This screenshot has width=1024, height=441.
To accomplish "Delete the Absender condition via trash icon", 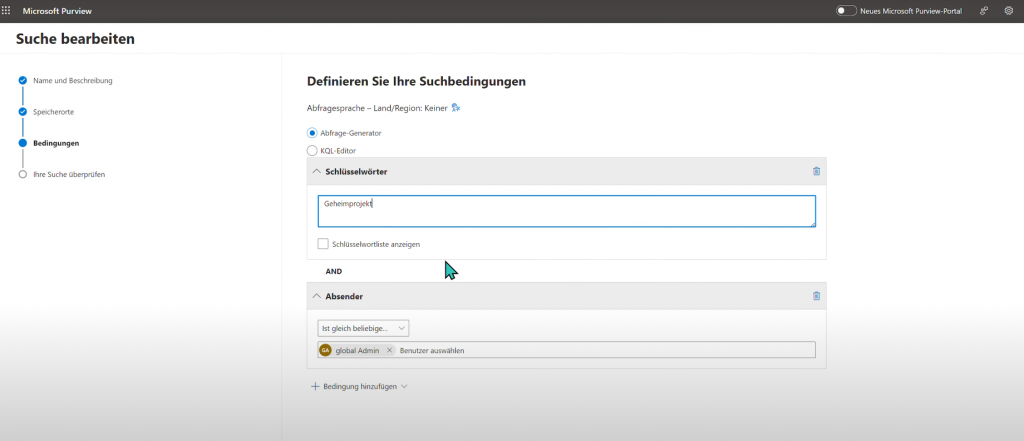I will tap(816, 296).
